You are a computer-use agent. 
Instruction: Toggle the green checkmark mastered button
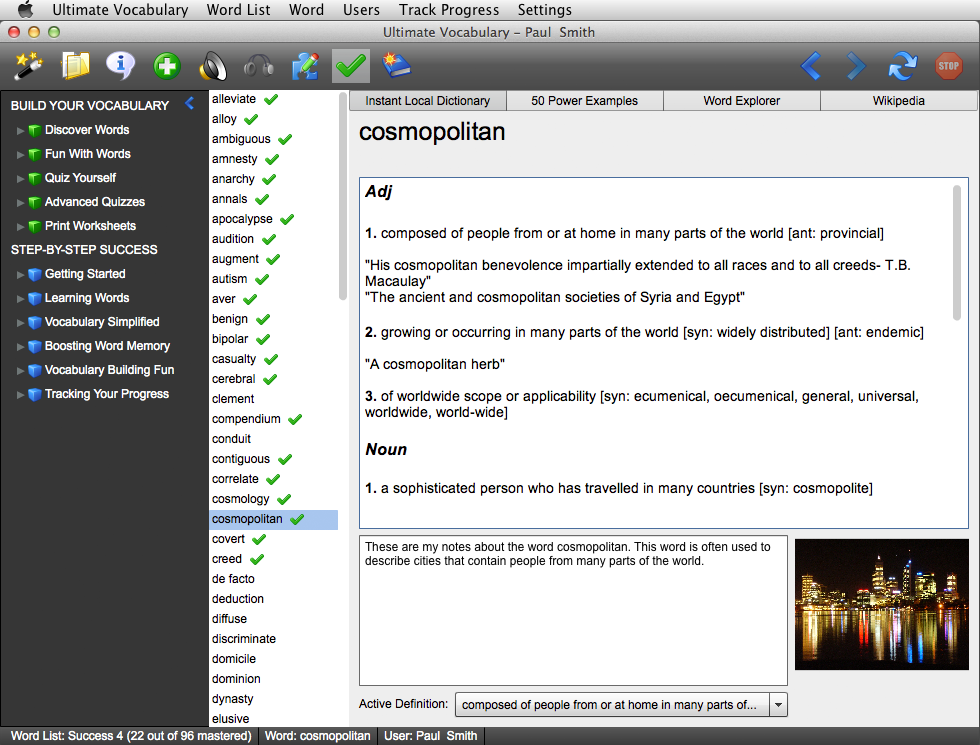point(351,67)
